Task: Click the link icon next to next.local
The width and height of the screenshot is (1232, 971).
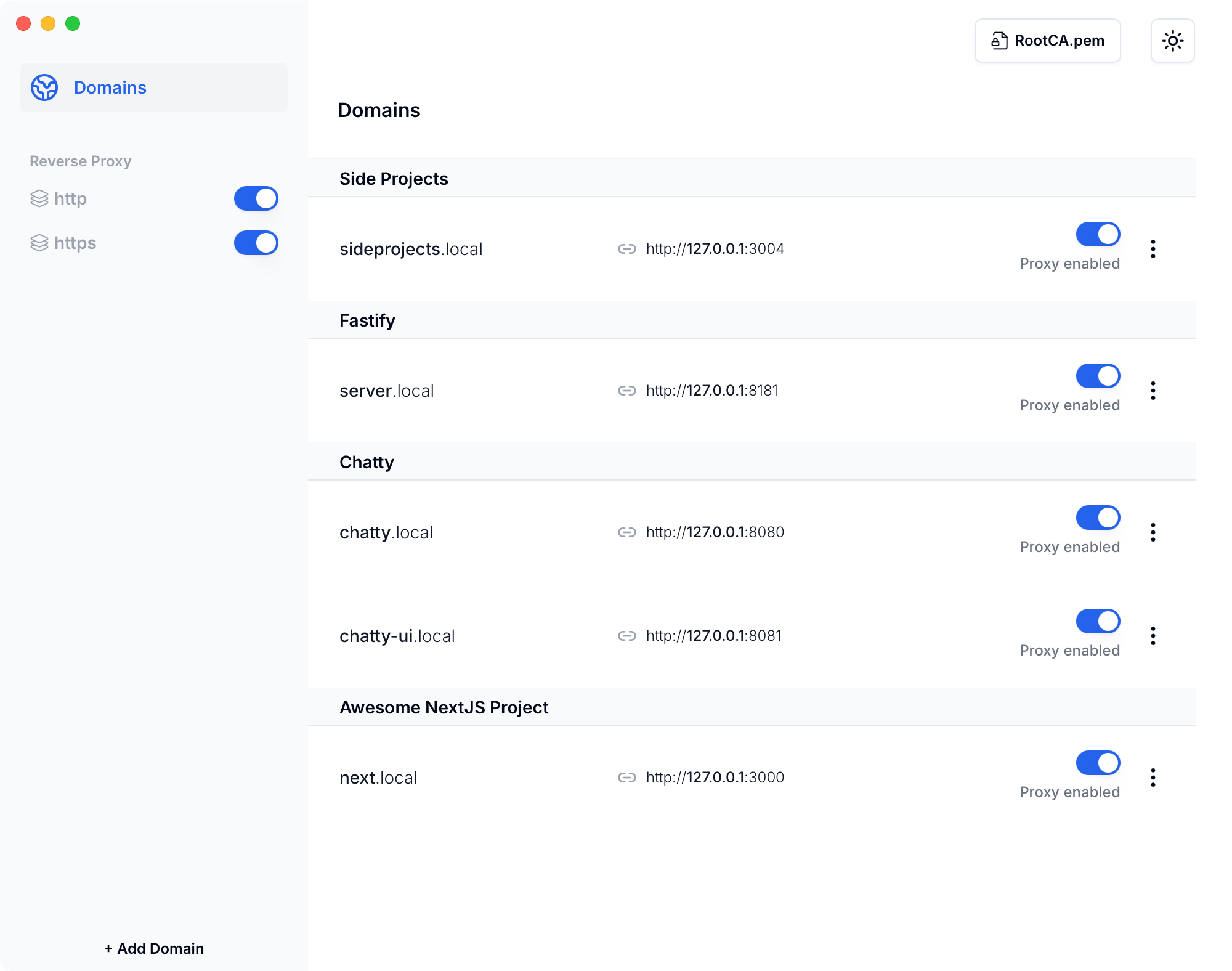Action: (626, 778)
